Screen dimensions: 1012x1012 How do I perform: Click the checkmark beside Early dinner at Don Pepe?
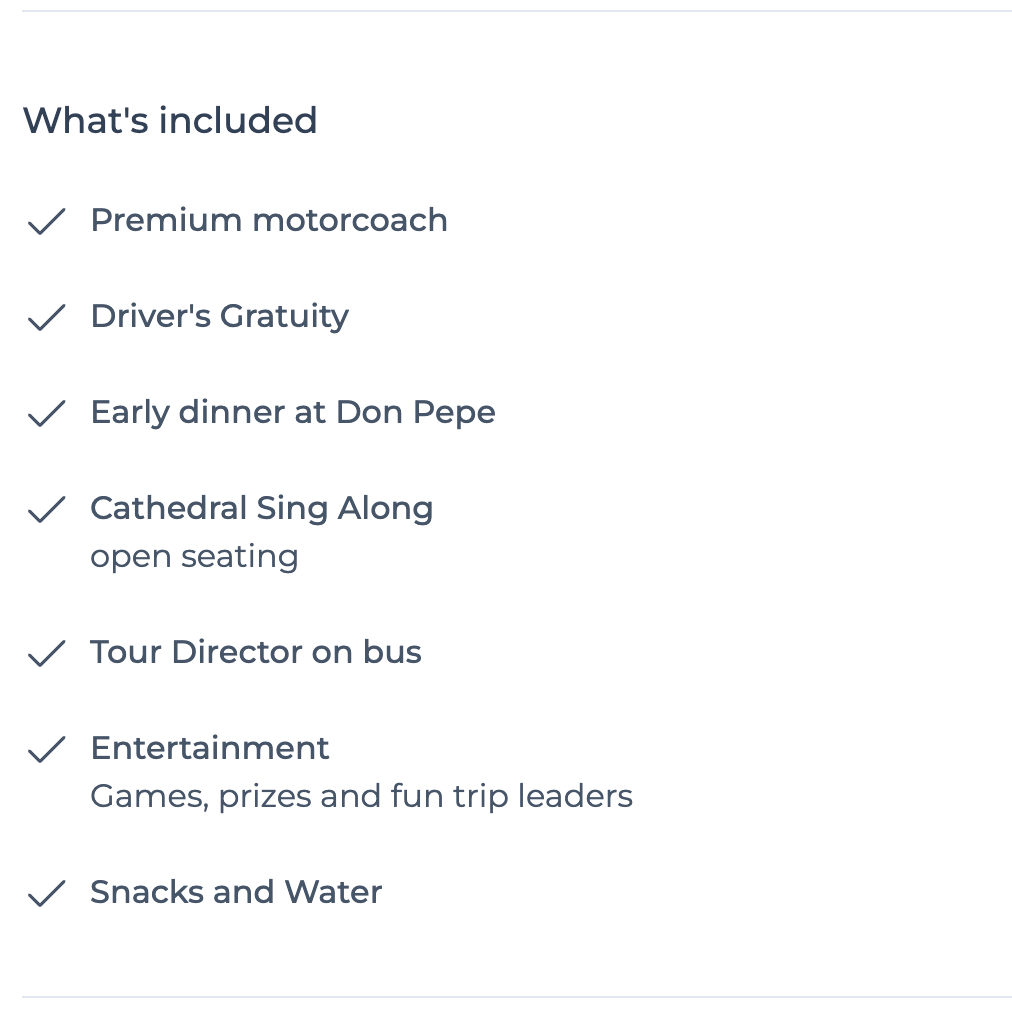pos(46,413)
